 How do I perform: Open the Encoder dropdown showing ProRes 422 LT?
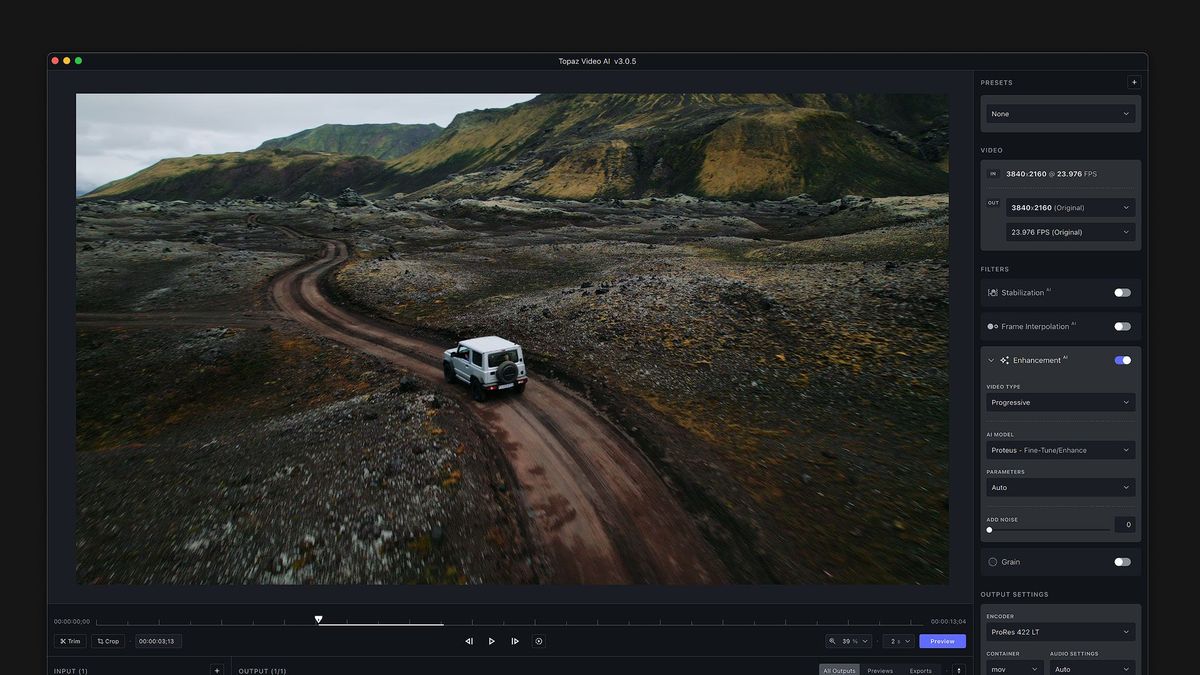[x=1059, y=632]
